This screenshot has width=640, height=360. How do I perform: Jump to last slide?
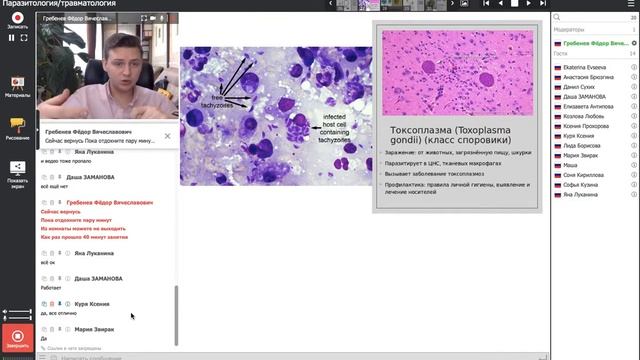pos(543,3)
